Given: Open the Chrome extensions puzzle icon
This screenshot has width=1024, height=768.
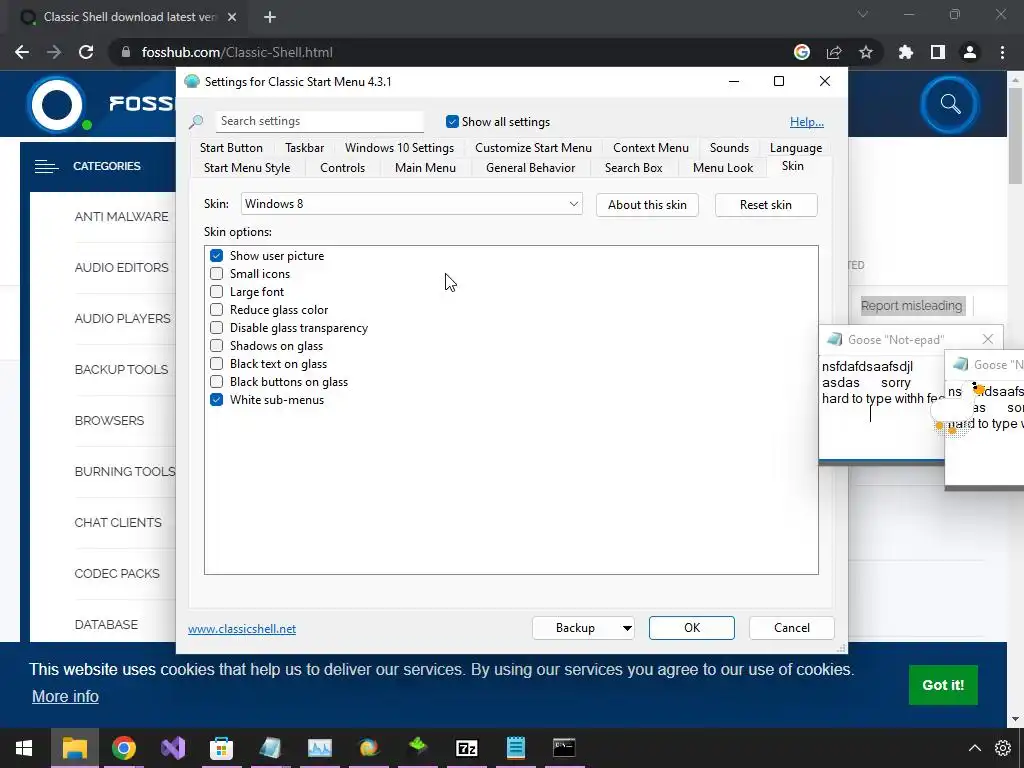Looking at the screenshot, I should coord(905,52).
